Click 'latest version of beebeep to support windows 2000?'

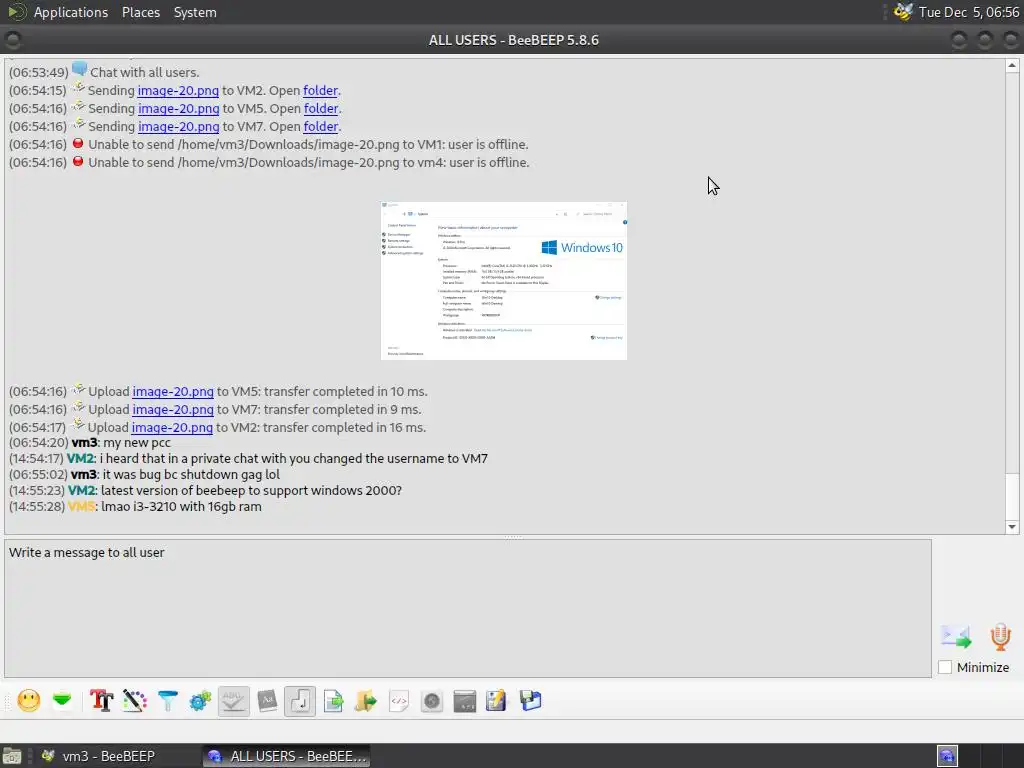[251, 490]
